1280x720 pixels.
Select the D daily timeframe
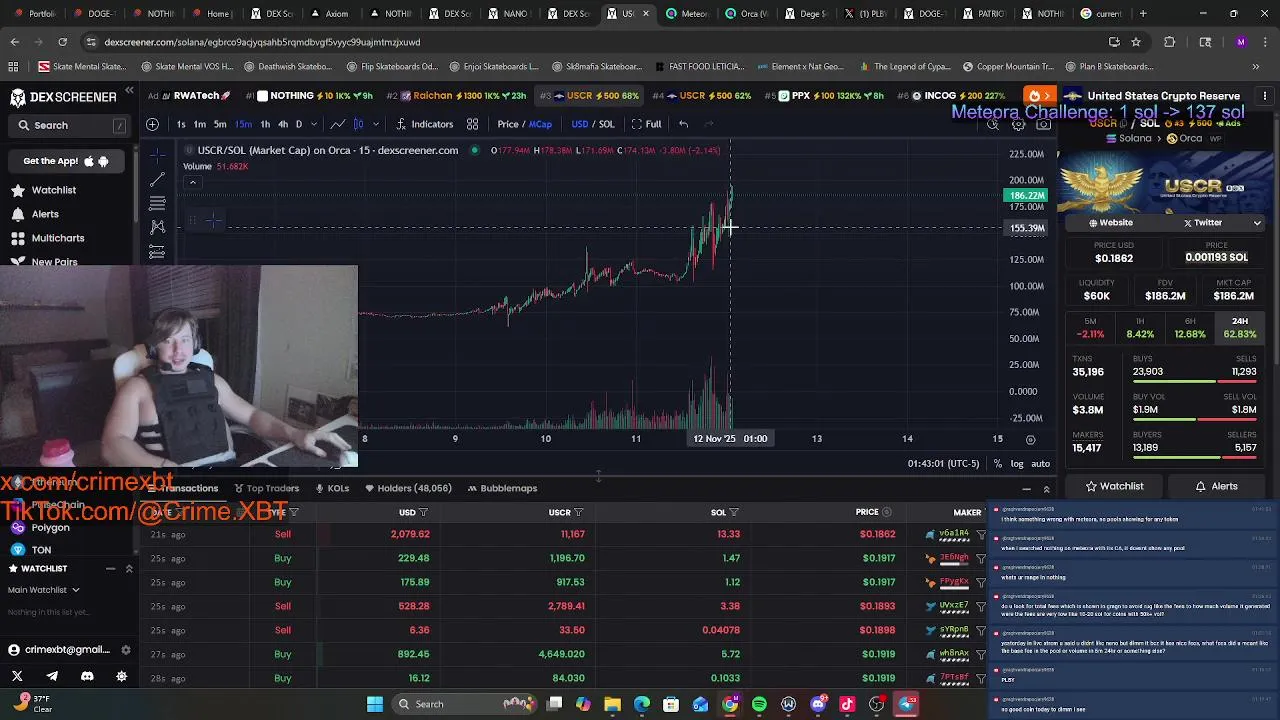[x=298, y=124]
